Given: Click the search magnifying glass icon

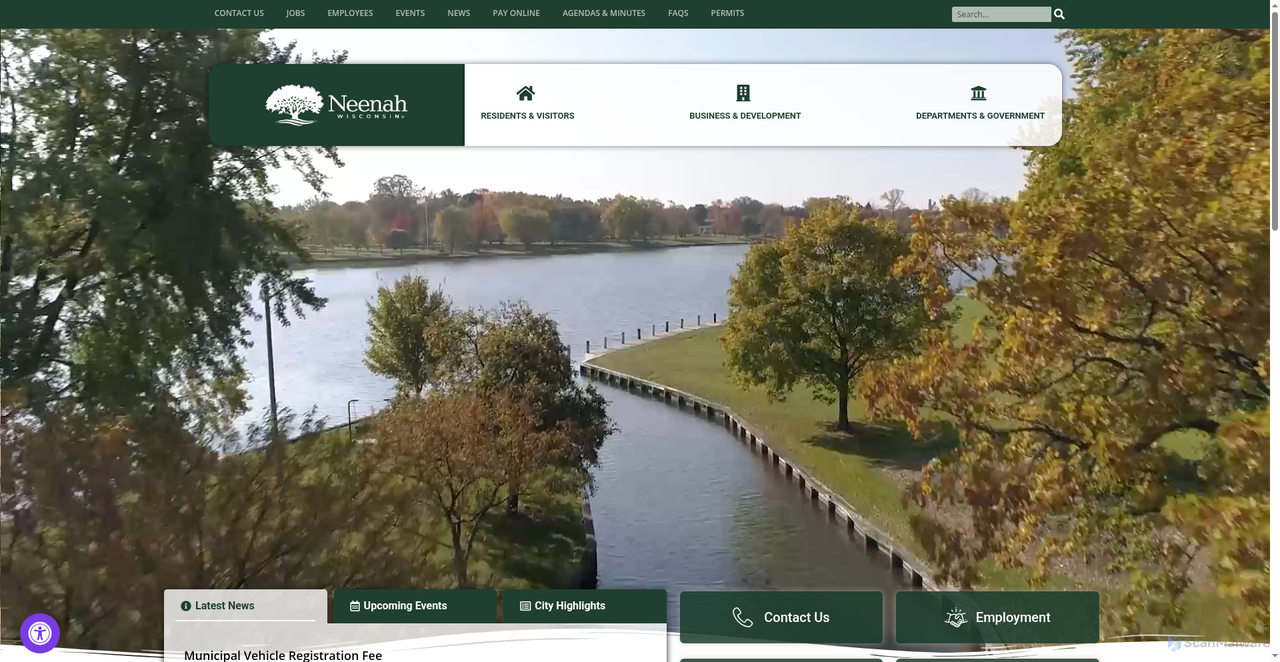Looking at the screenshot, I should tap(1059, 14).
